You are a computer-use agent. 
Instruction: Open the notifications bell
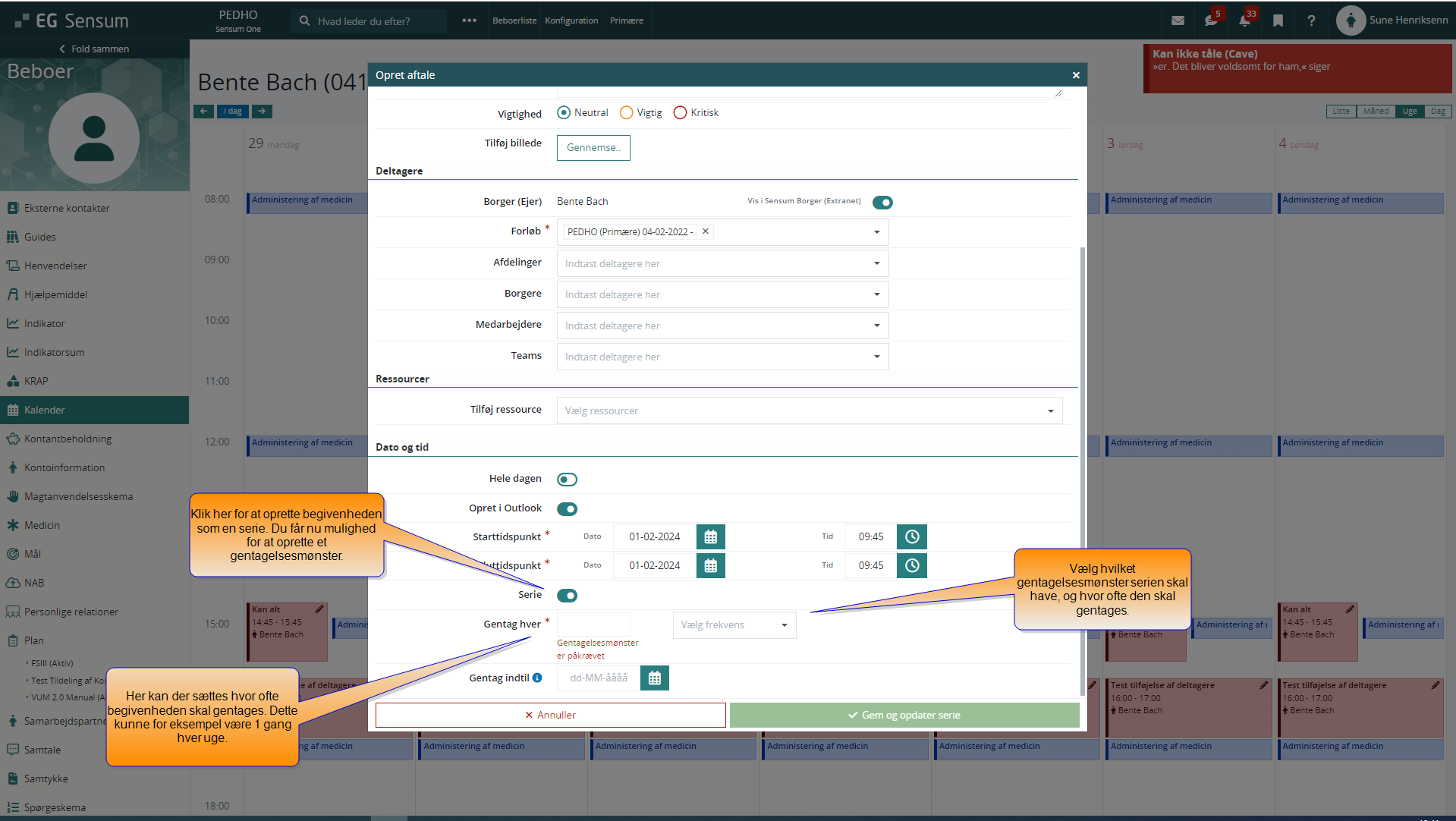(1244, 21)
